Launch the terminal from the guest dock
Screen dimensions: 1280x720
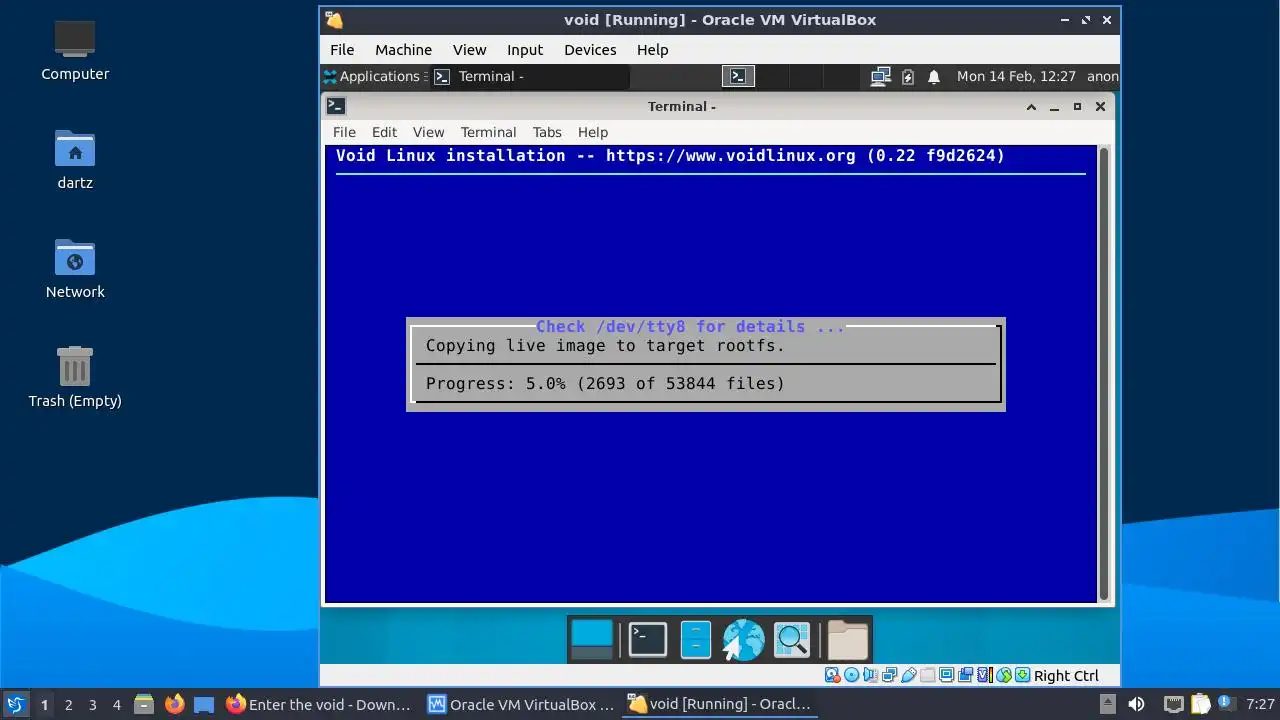pyautogui.click(x=647, y=640)
